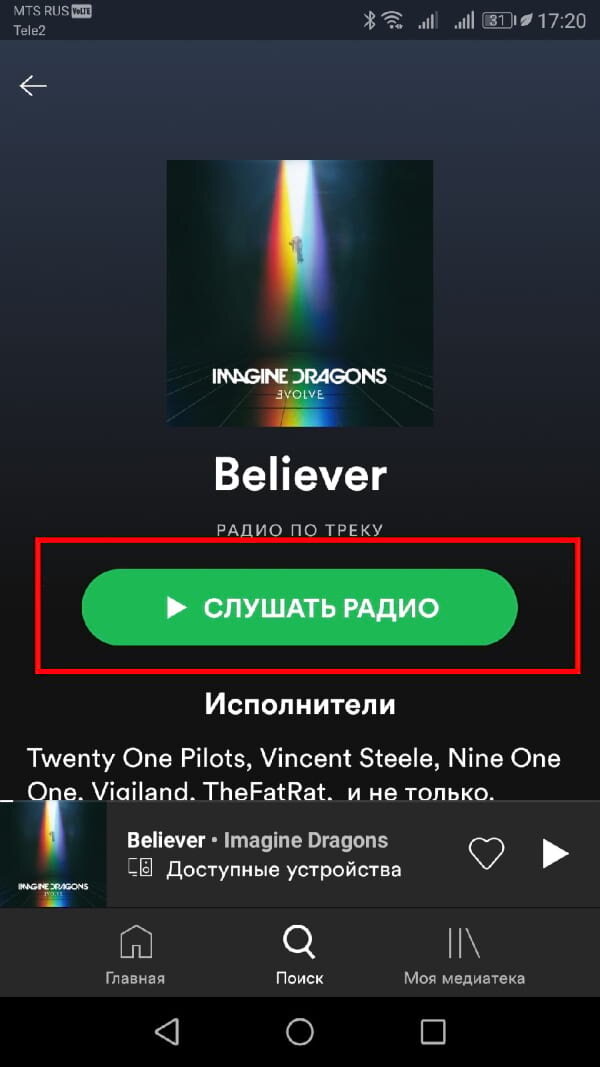Open the mini player album thumbnail
The image size is (600, 1067).
coord(53,853)
